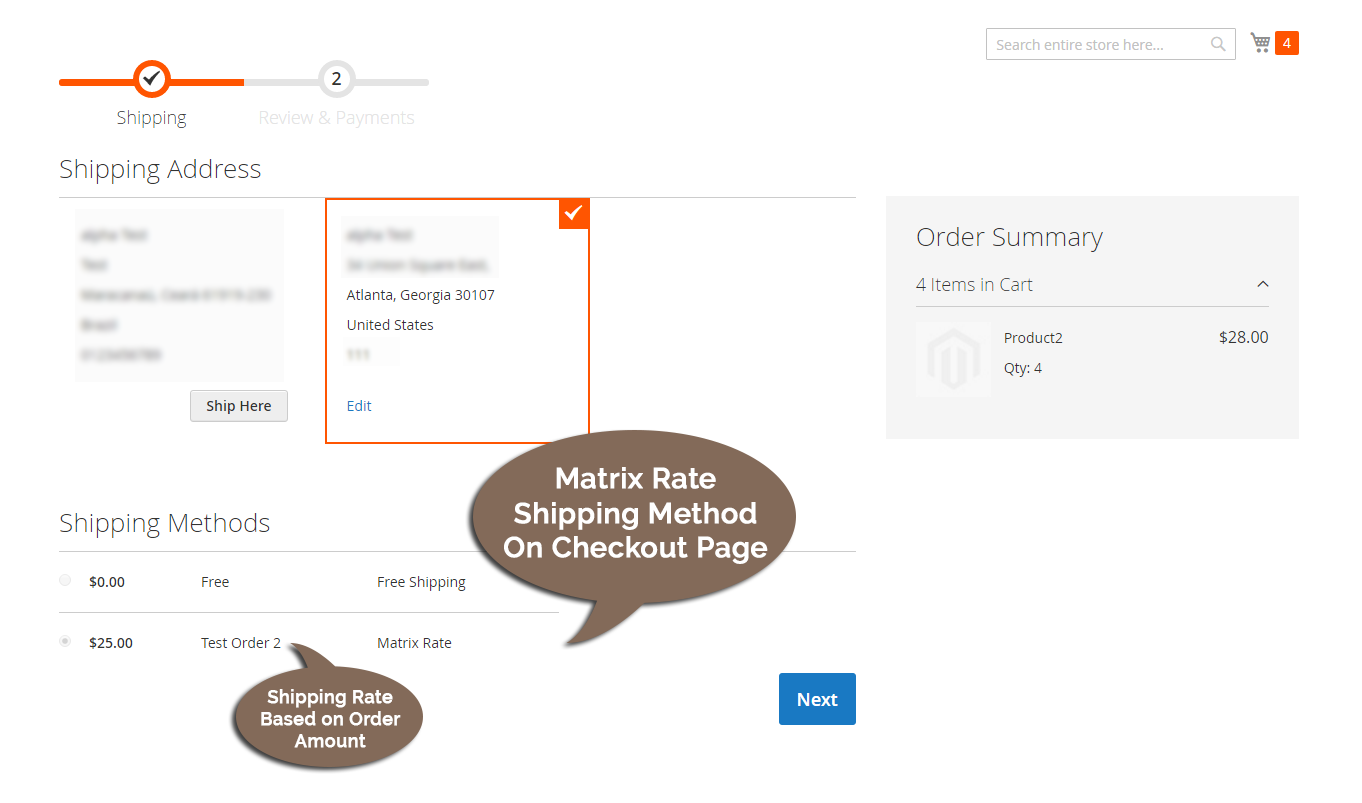Select the Shipping tab label
This screenshot has width=1362, height=803.
(x=151, y=117)
